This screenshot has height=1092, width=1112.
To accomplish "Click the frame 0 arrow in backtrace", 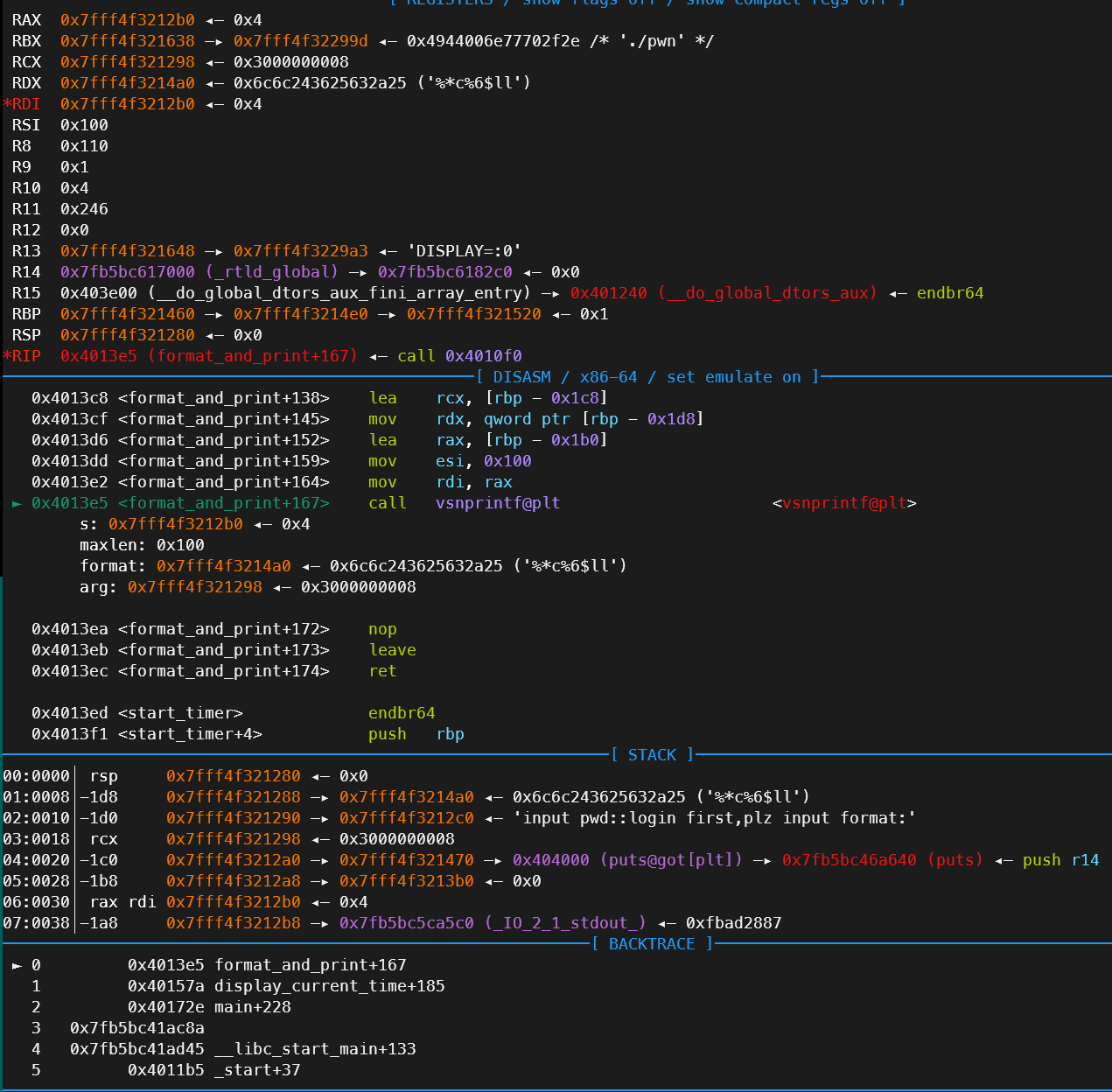I will click(16, 965).
